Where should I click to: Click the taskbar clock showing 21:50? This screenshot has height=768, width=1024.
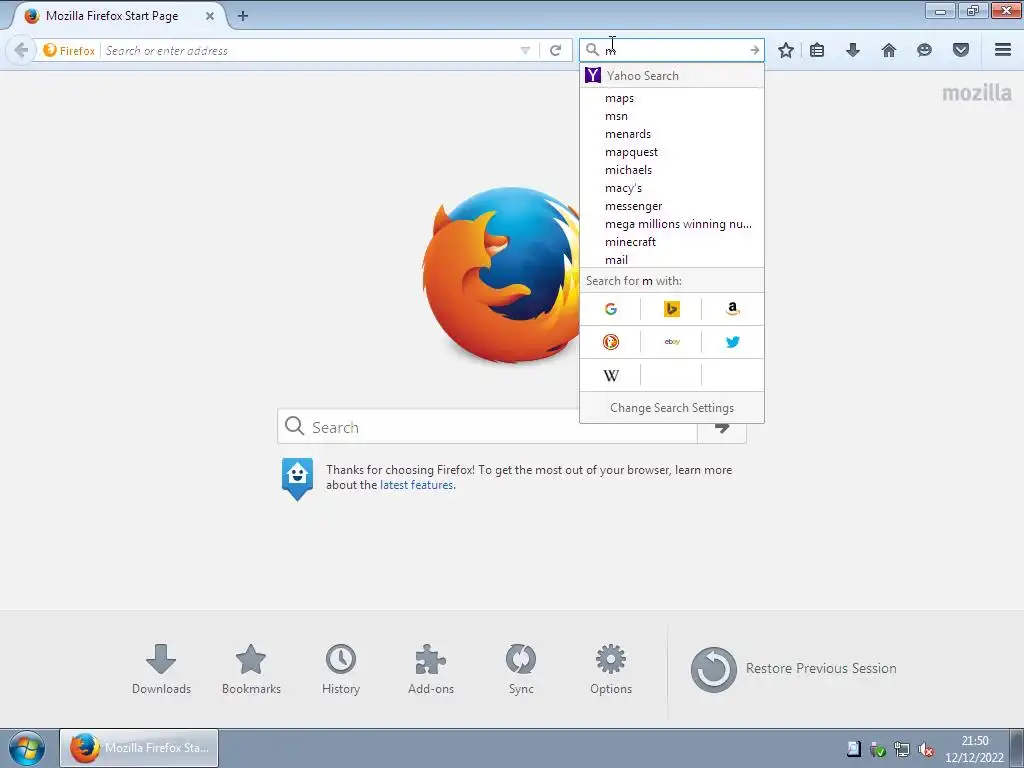[974, 749]
